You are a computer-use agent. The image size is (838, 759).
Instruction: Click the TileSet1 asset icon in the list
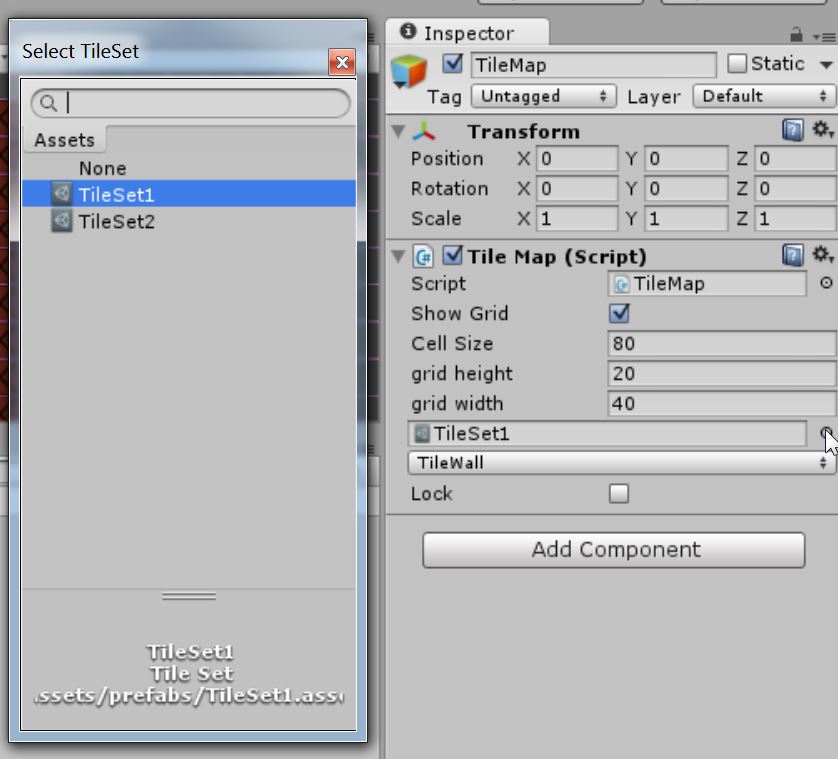click(61, 194)
